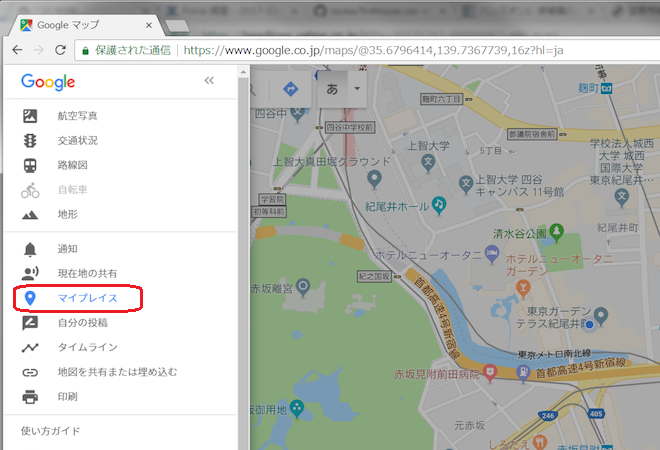Click the 印刷 printer icon

tap(30, 397)
